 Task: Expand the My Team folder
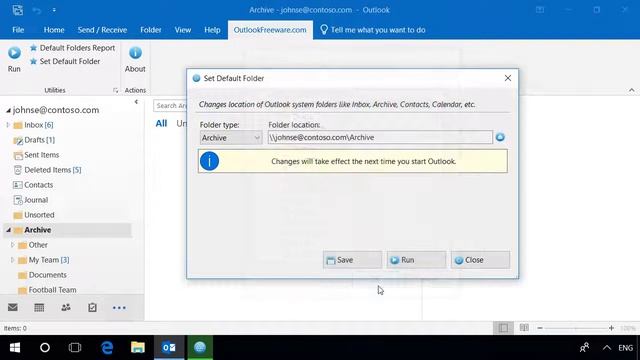tap(13, 260)
